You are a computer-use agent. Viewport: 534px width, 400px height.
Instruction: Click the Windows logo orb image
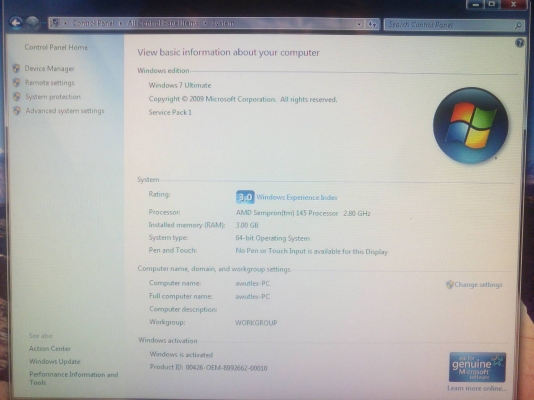click(x=471, y=125)
